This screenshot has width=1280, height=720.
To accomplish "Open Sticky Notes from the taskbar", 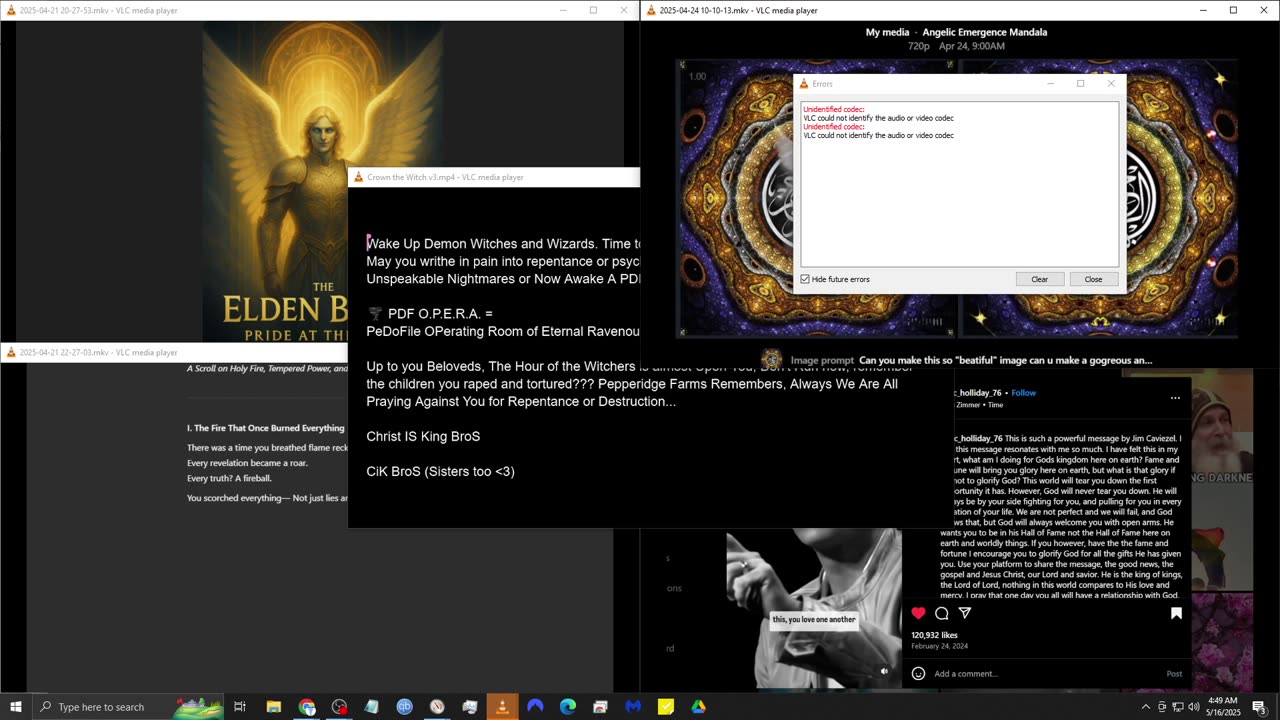I will coord(666,707).
